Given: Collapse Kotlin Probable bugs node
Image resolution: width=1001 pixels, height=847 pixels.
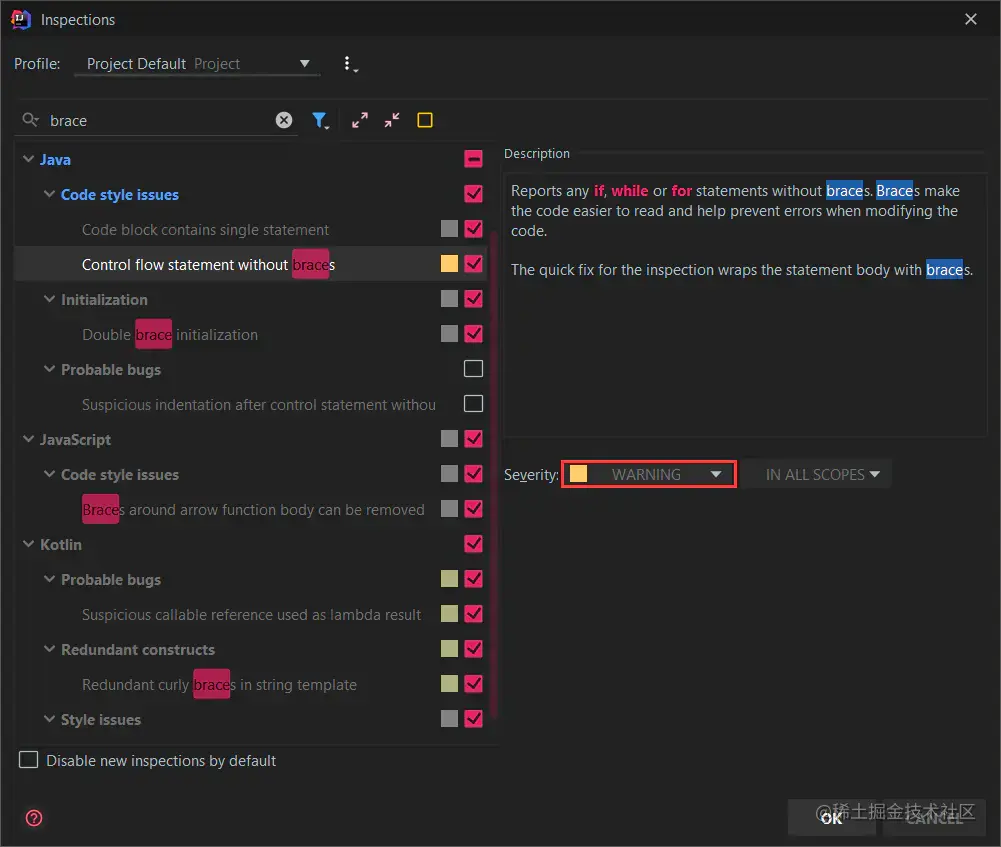Looking at the screenshot, I should 49,579.
